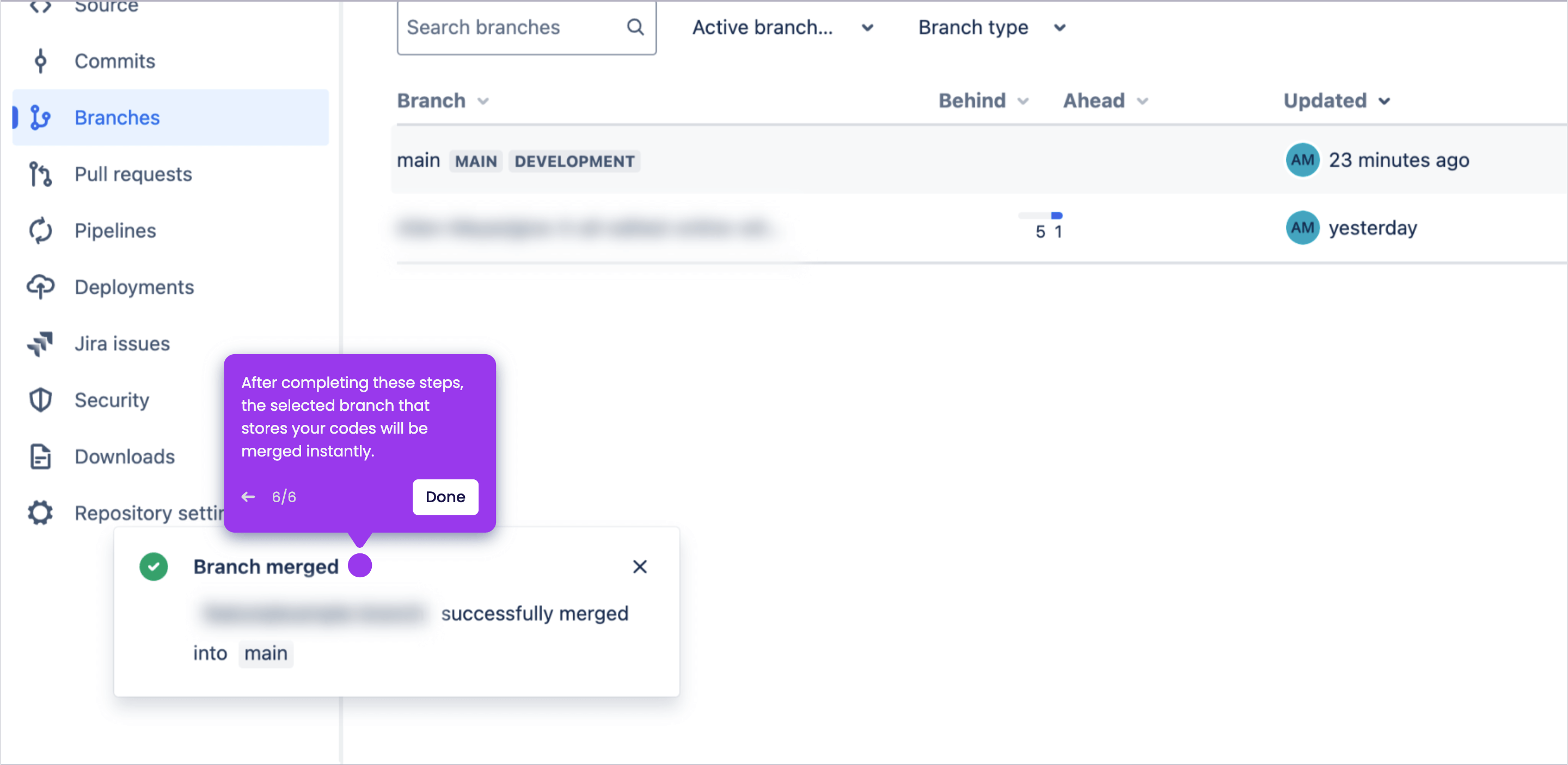1568x765 pixels.
Task: Open the Security section
Action: 112,400
